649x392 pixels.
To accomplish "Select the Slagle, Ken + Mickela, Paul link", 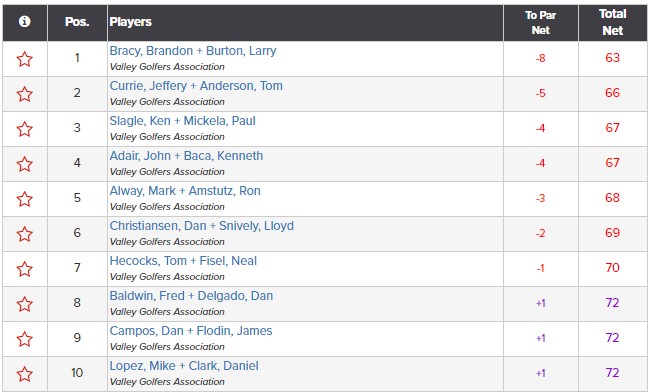I will coord(183,121).
